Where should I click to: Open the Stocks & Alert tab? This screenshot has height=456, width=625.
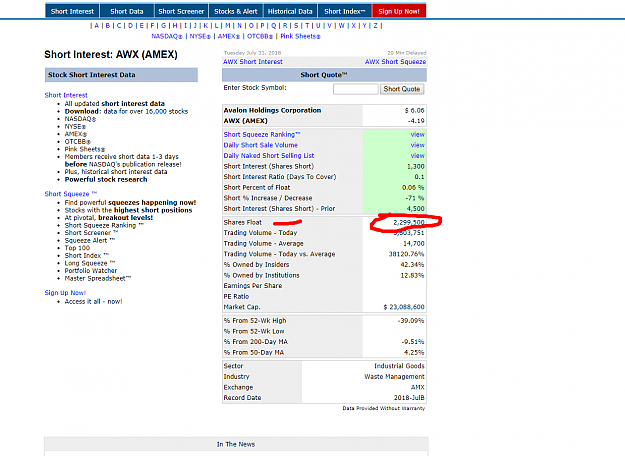(236, 11)
